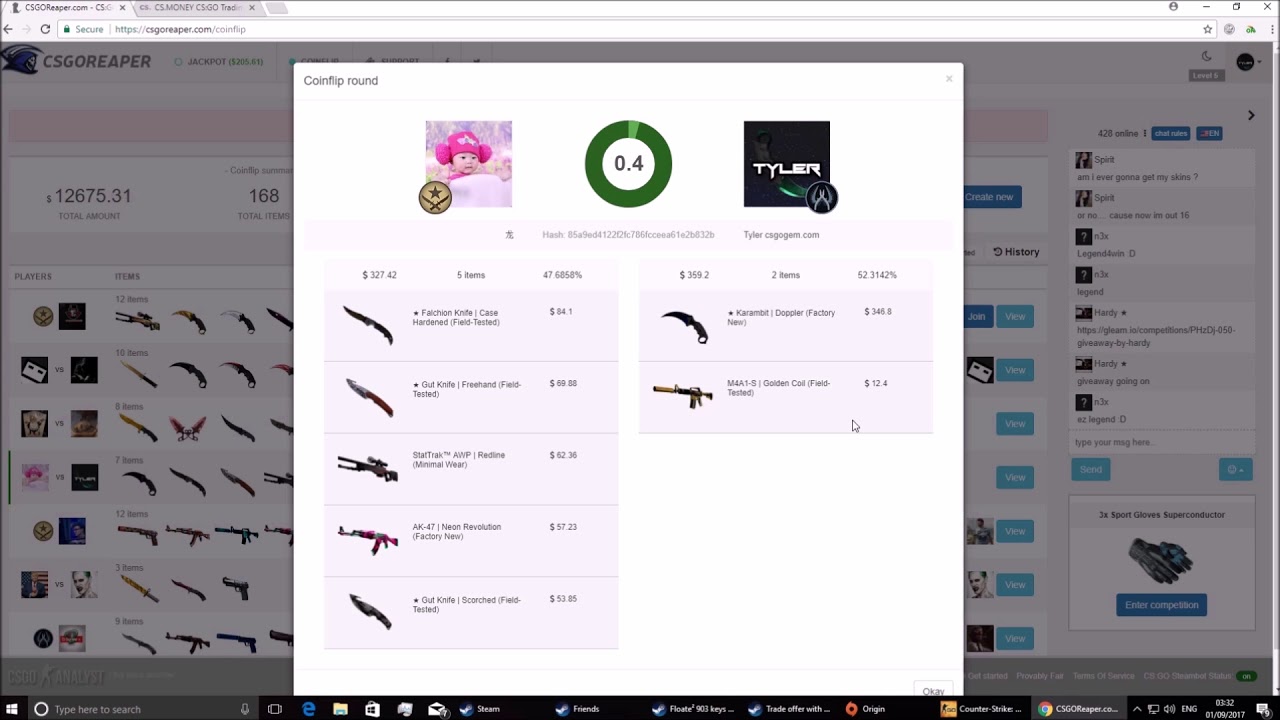Click the Chrome user profile icon

click(1173, 6)
